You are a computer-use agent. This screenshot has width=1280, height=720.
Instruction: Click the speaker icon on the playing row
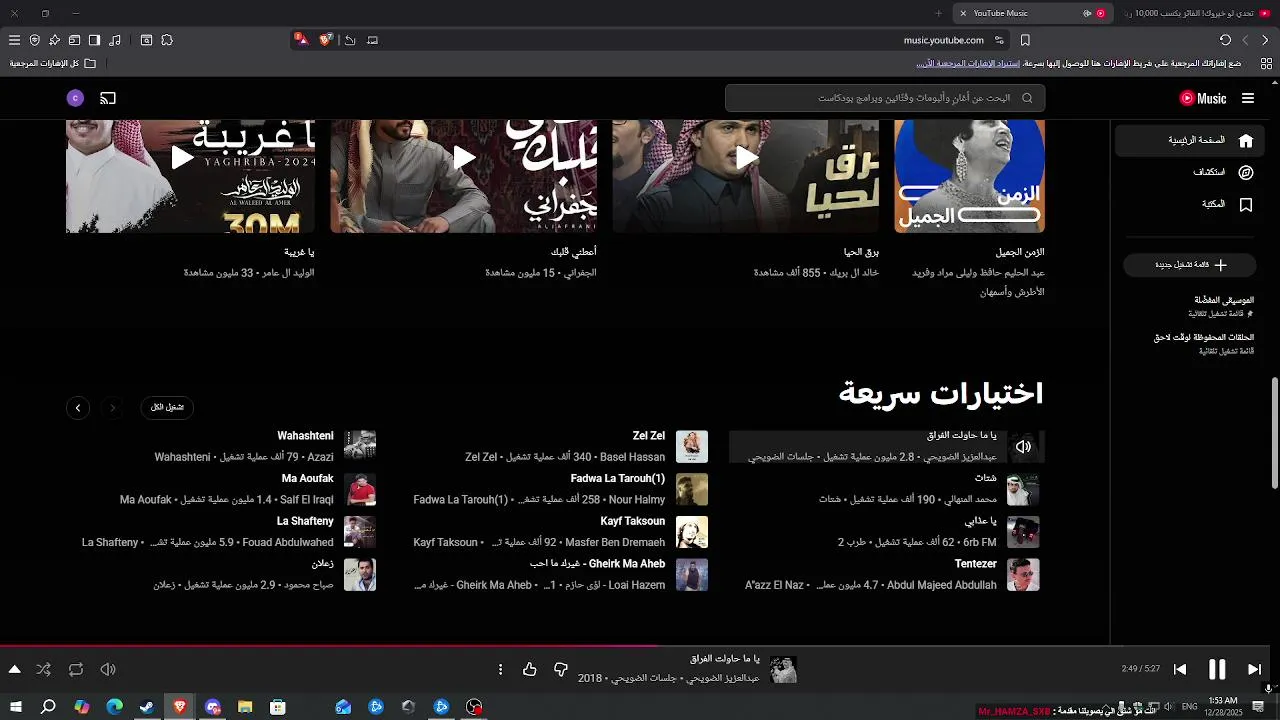[1023, 447]
